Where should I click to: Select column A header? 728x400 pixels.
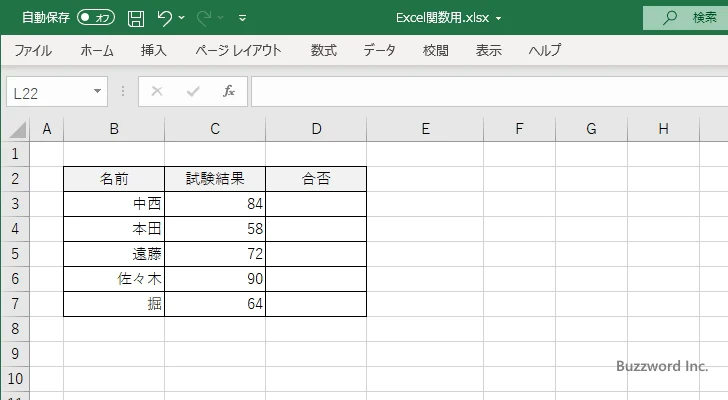coord(46,129)
